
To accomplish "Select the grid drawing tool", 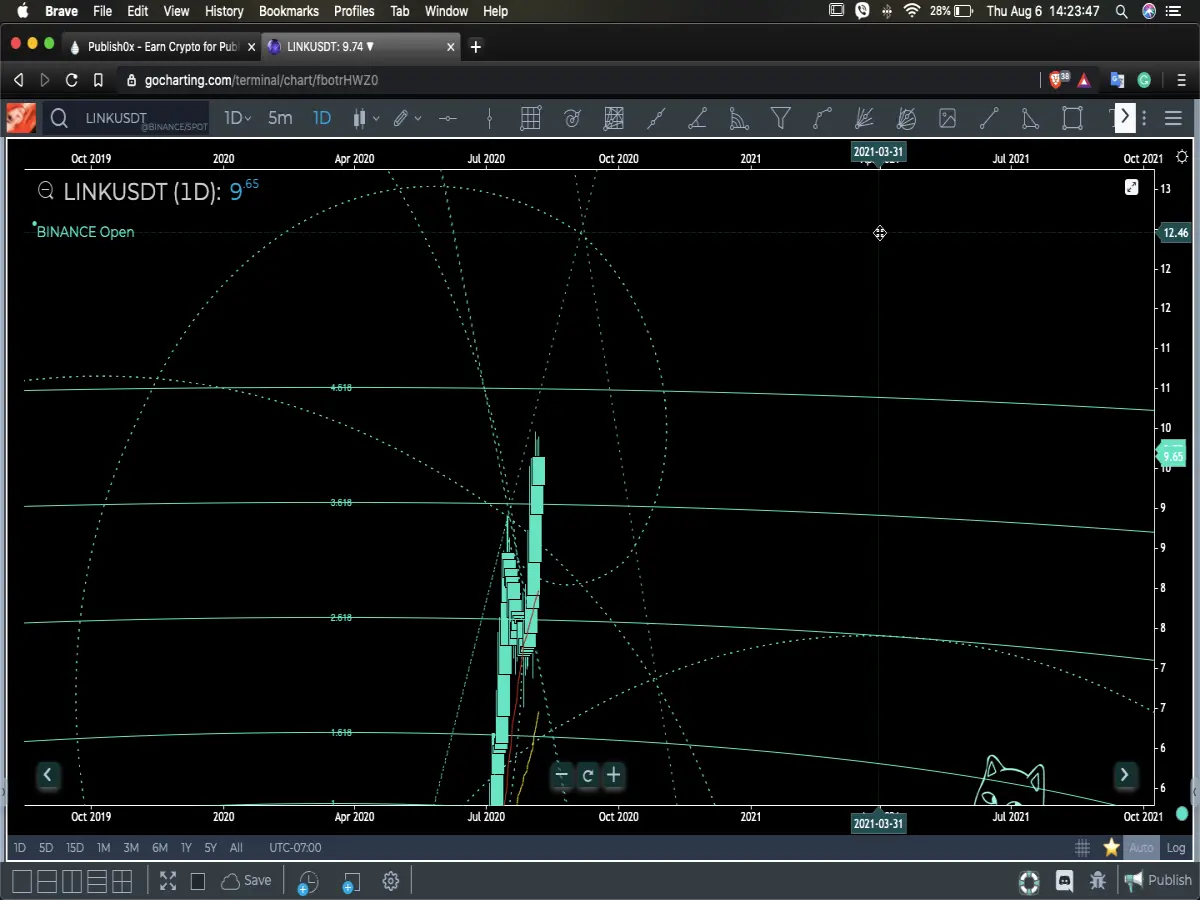I will coord(530,118).
